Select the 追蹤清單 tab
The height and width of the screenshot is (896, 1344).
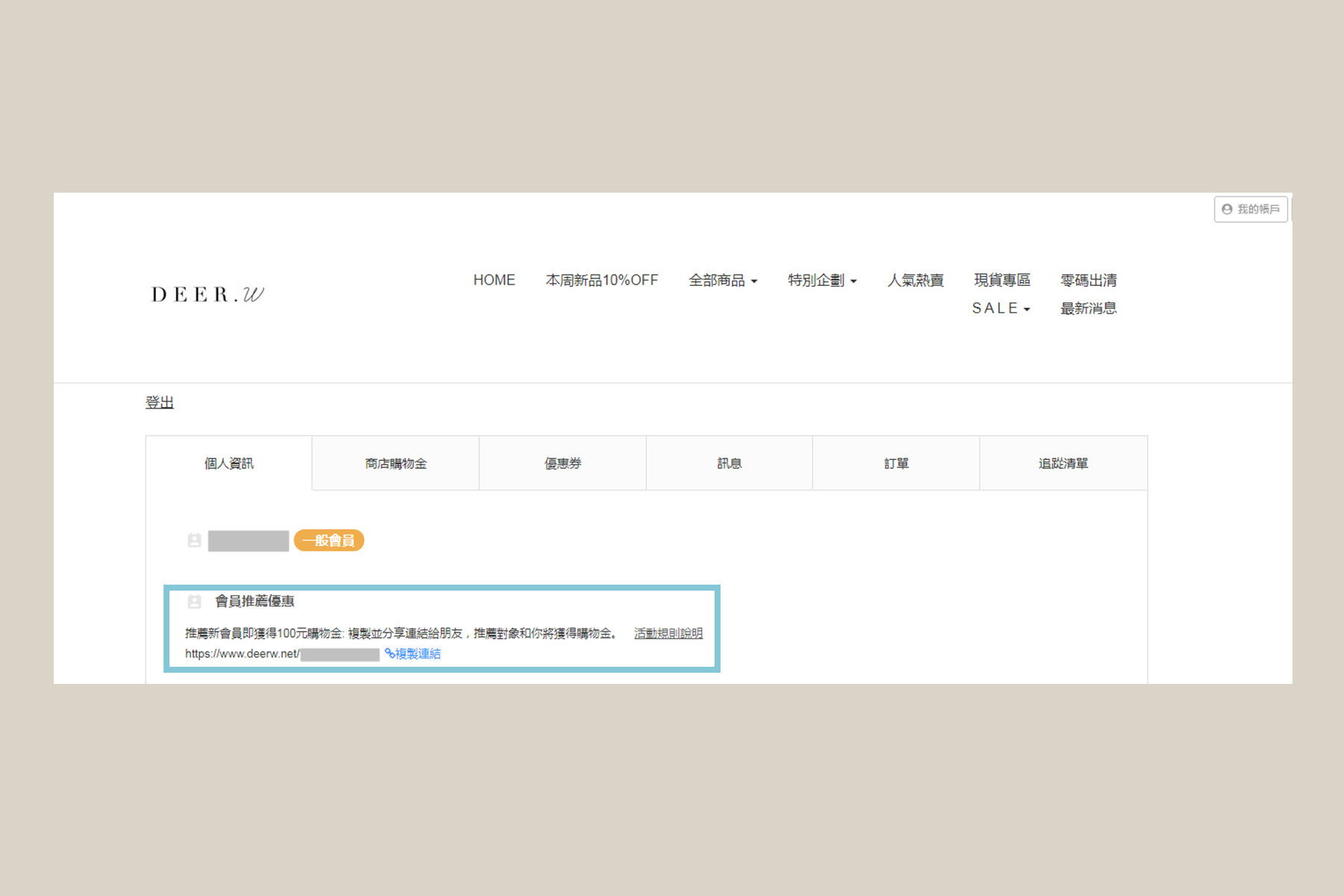point(1063,464)
